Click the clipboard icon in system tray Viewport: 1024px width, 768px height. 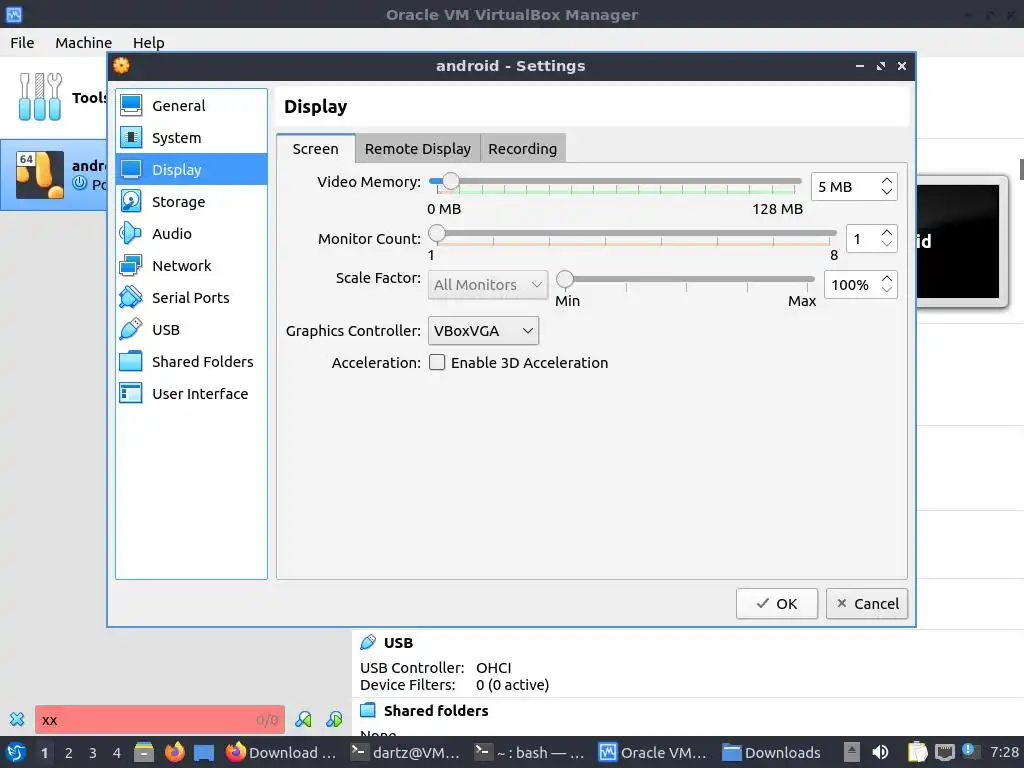click(x=918, y=753)
